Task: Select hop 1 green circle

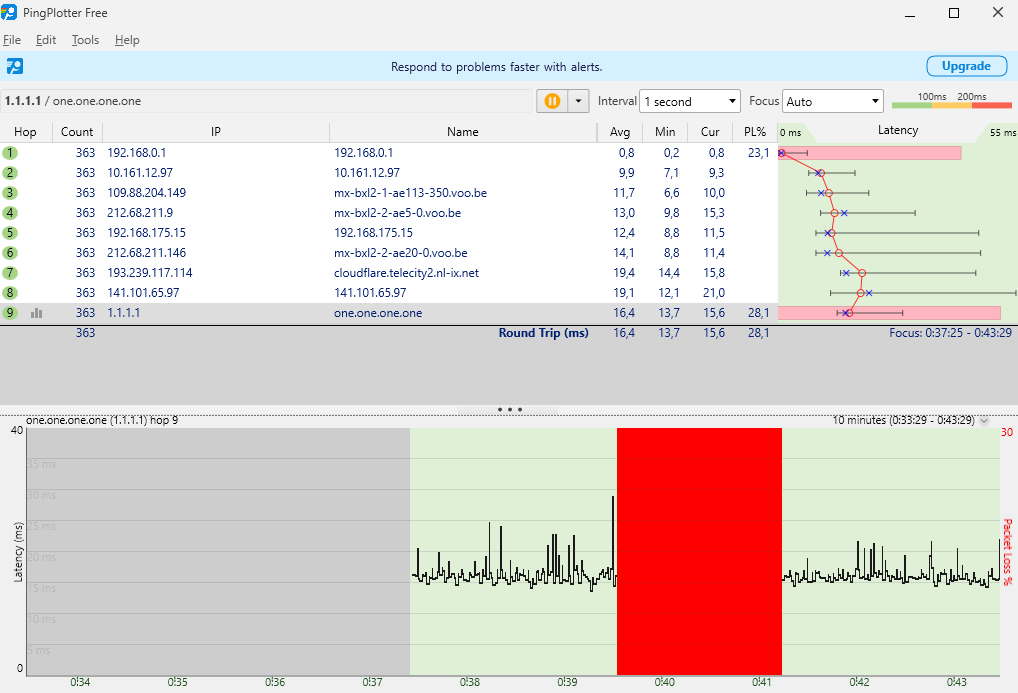Action: (x=10, y=153)
